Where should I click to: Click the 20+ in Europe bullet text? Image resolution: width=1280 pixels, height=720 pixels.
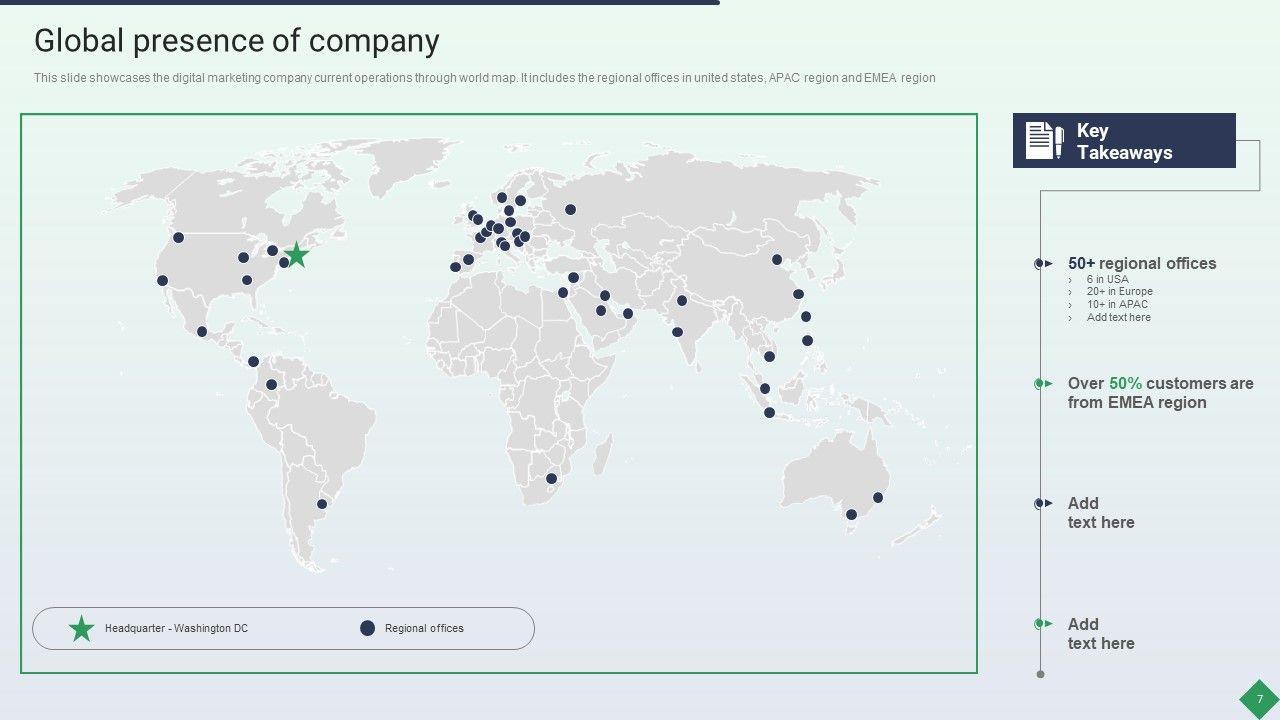[x=1119, y=292]
